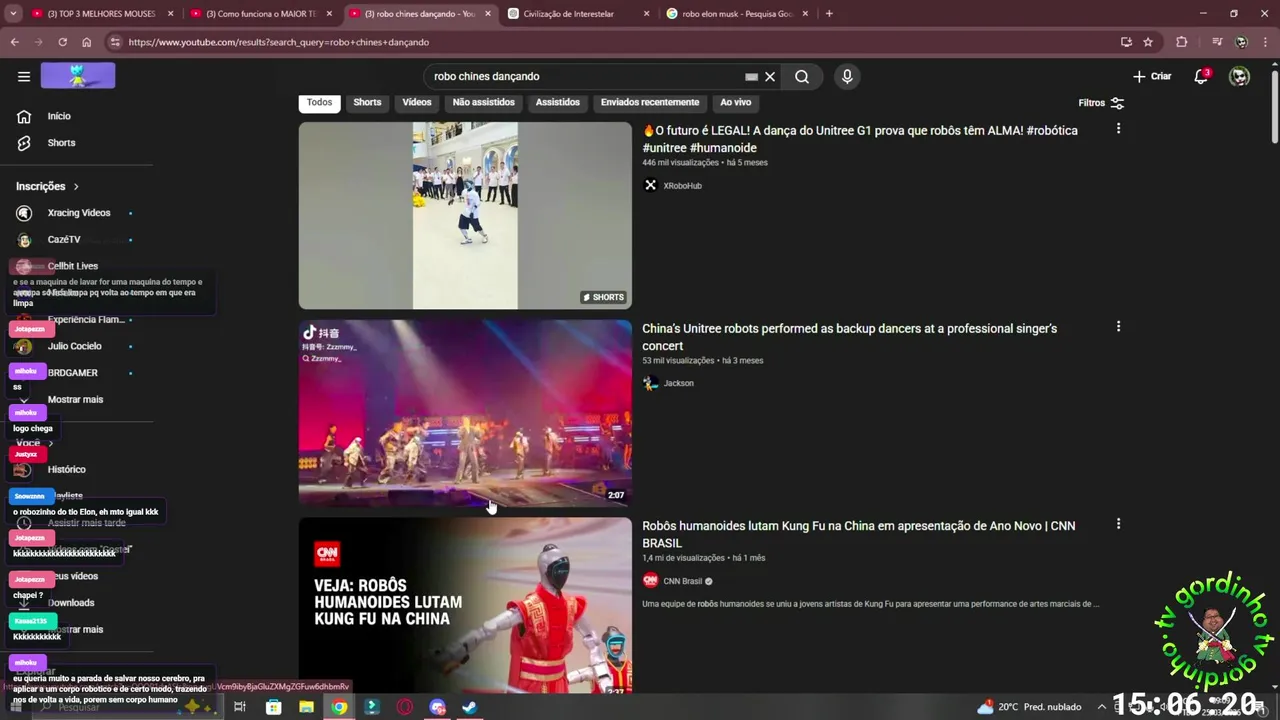Close the 'Civilização de Interestelar' tab
The width and height of the screenshot is (1280, 720).
tap(646, 14)
